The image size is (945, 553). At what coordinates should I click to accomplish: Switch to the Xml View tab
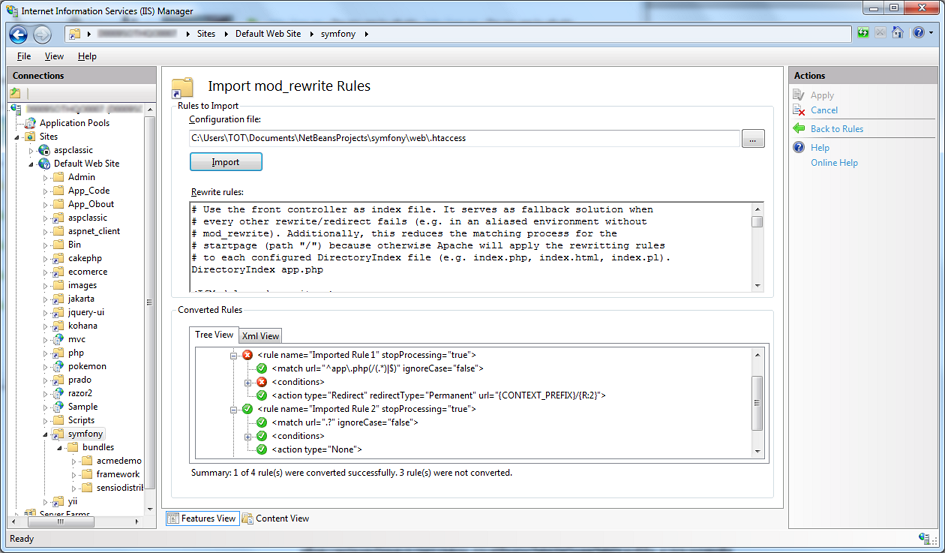click(x=262, y=336)
